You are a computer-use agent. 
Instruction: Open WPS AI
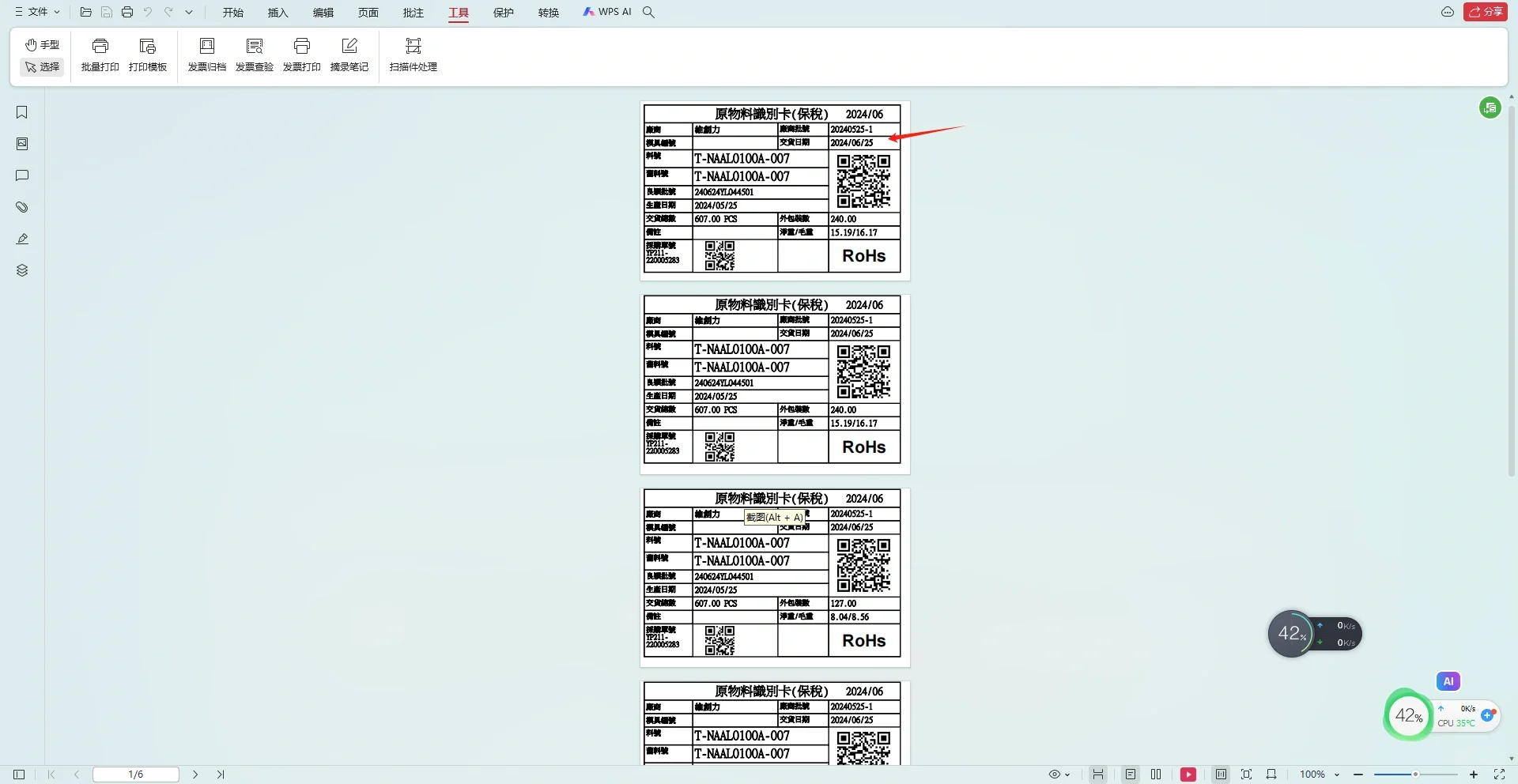point(607,12)
